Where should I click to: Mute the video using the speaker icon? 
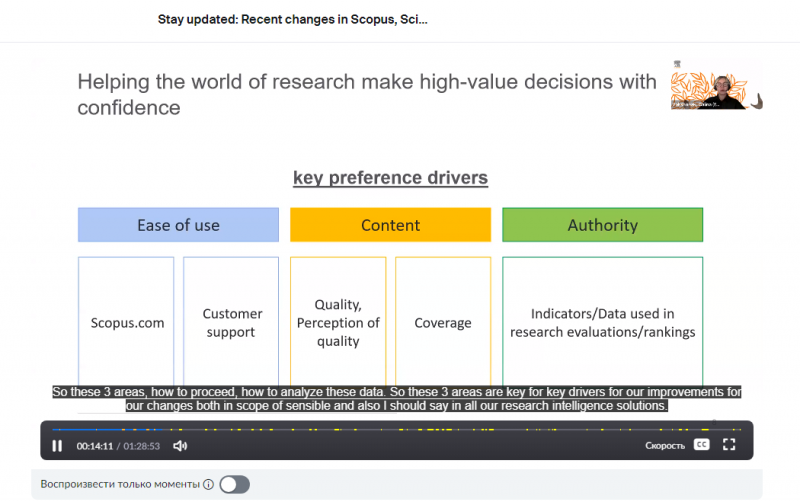pyautogui.click(x=180, y=446)
